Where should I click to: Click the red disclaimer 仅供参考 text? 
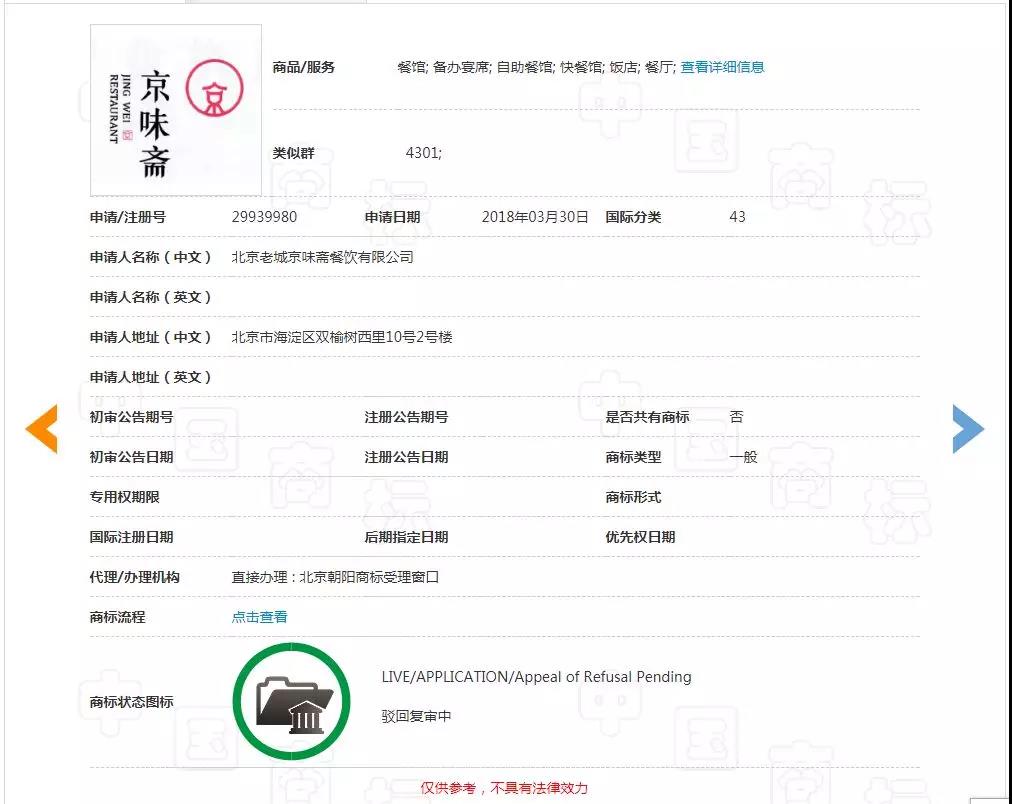coord(504,788)
